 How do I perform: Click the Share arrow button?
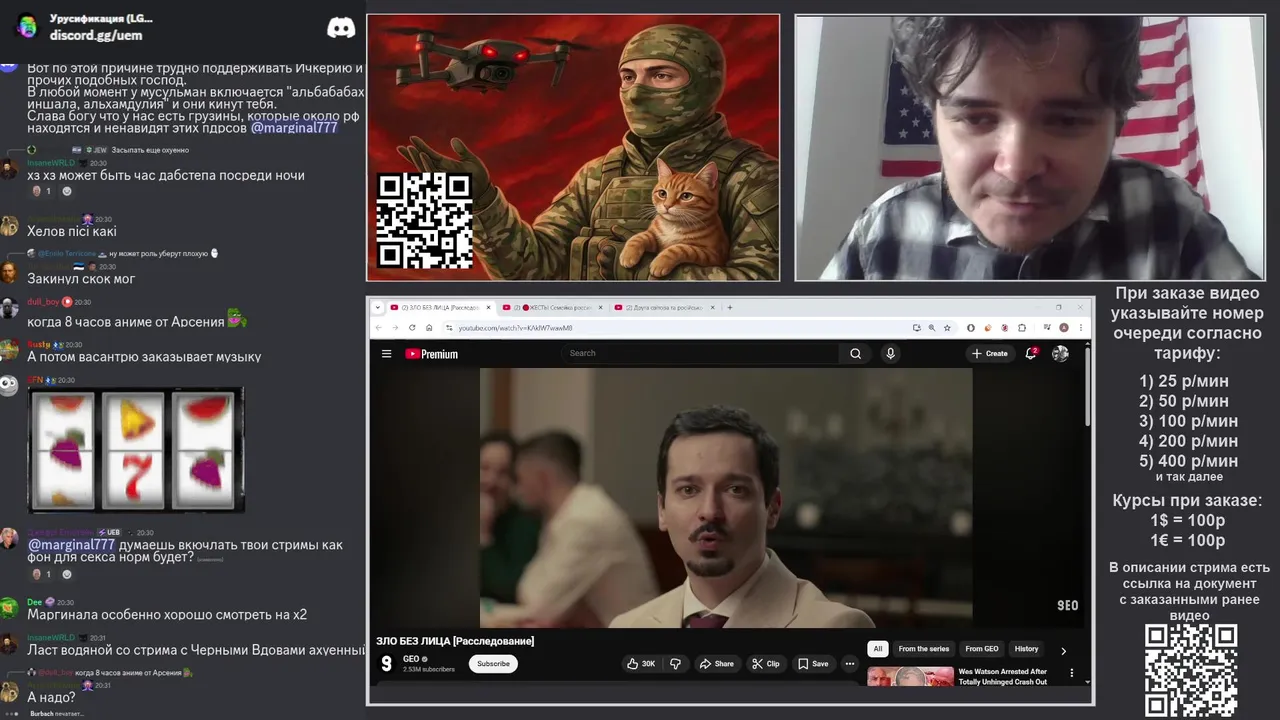716,664
